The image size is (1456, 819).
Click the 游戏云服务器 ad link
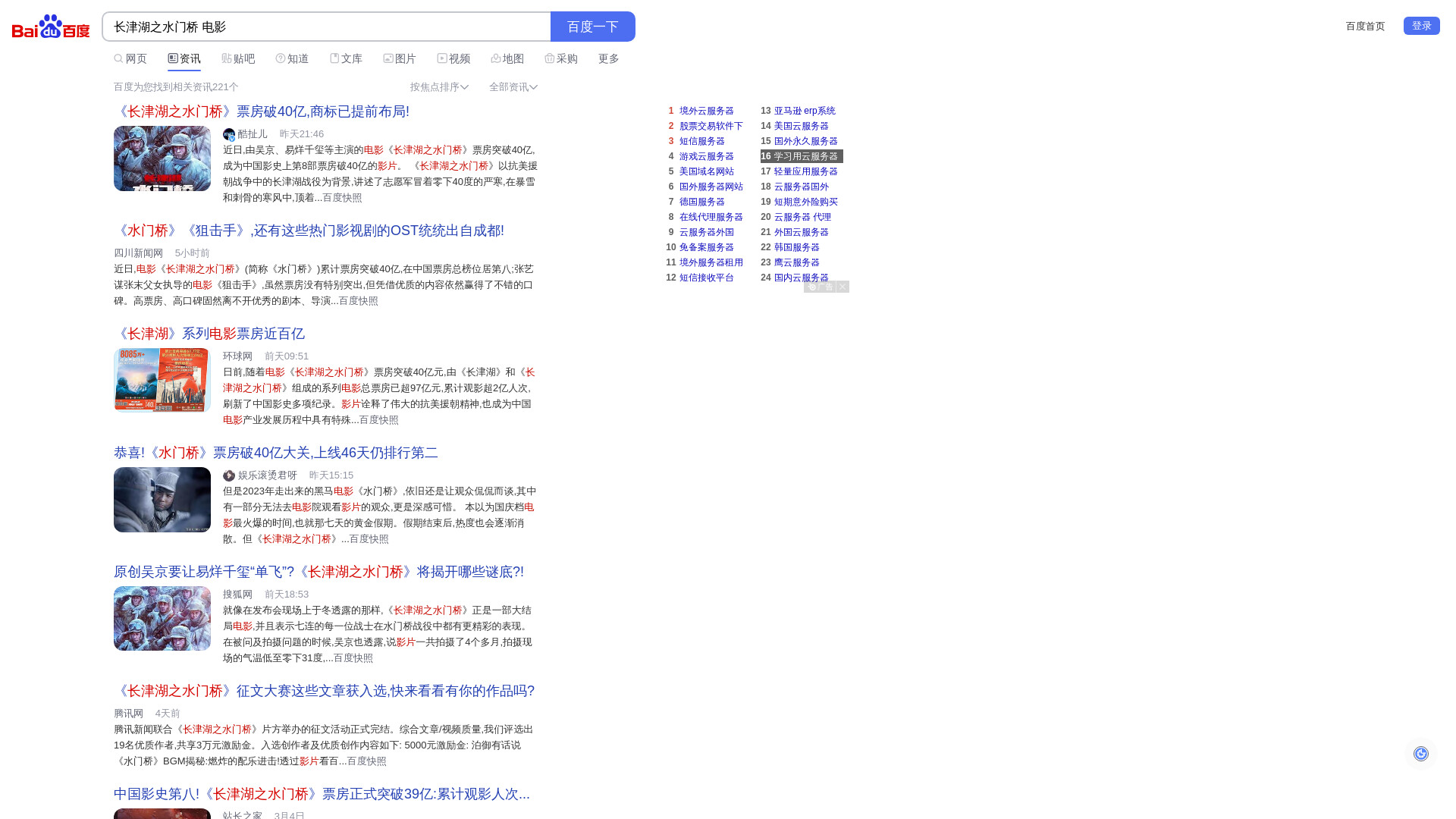pyautogui.click(x=707, y=156)
